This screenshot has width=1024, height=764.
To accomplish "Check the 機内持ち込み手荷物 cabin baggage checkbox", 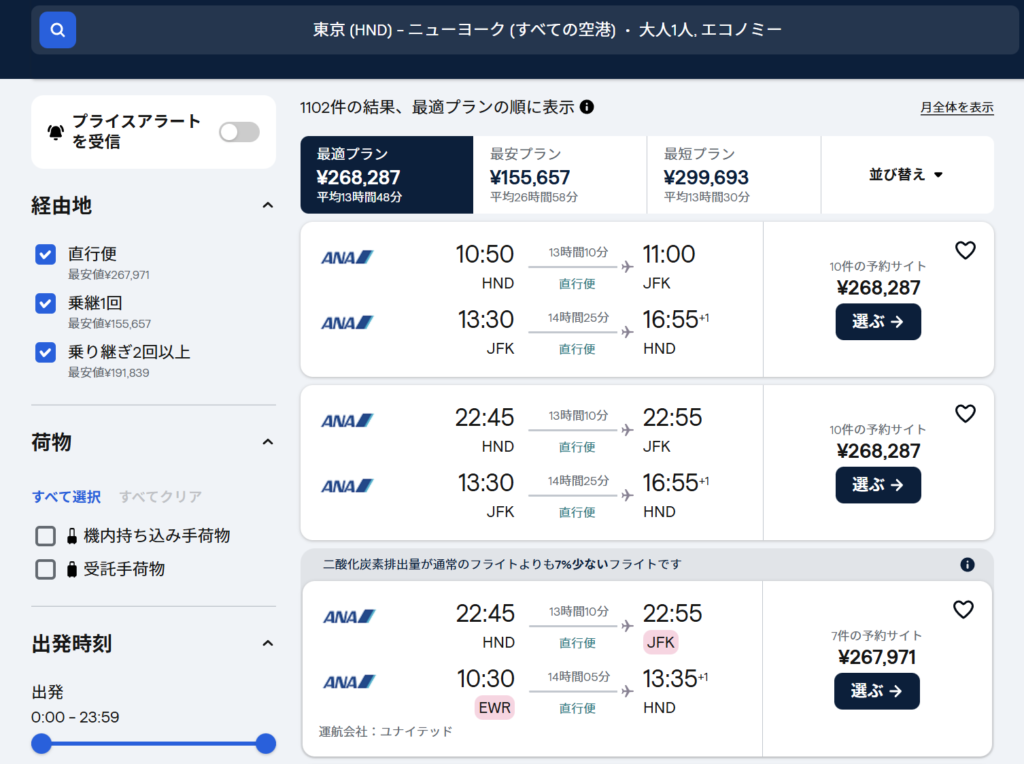I will 45,536.
